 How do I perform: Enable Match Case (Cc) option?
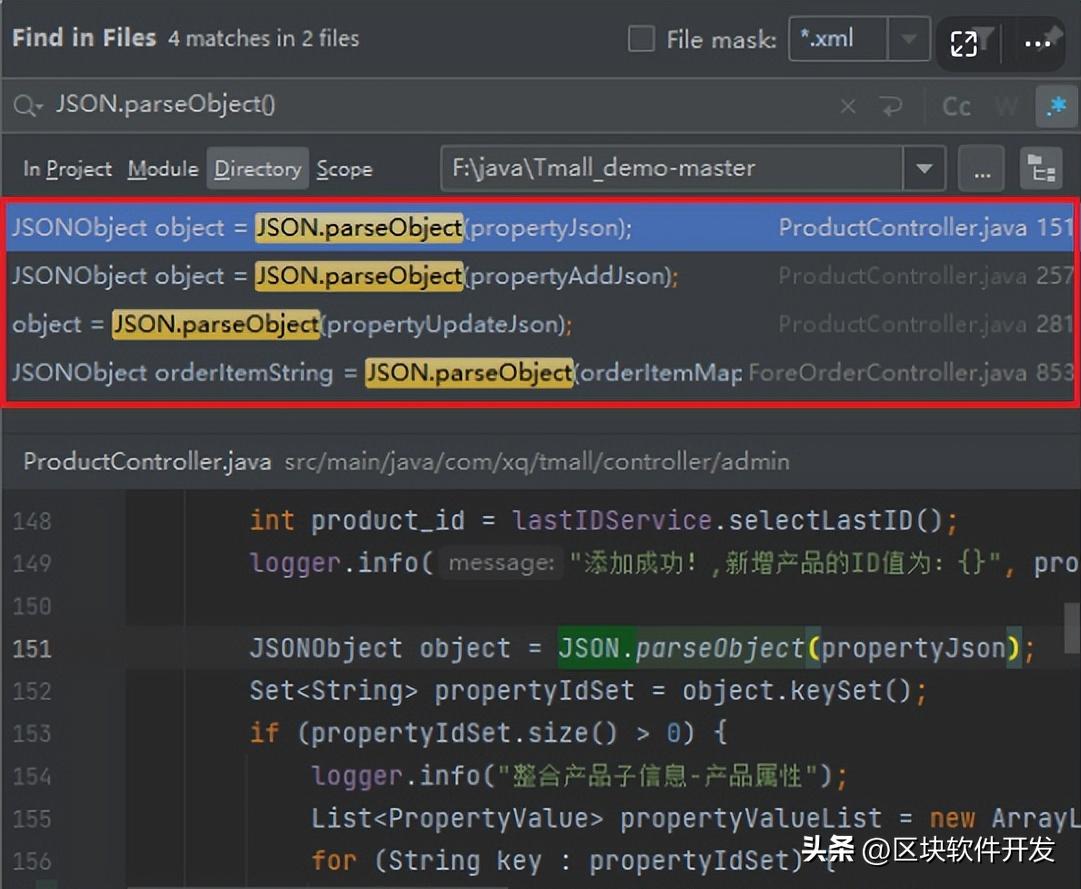click(956, 106)
